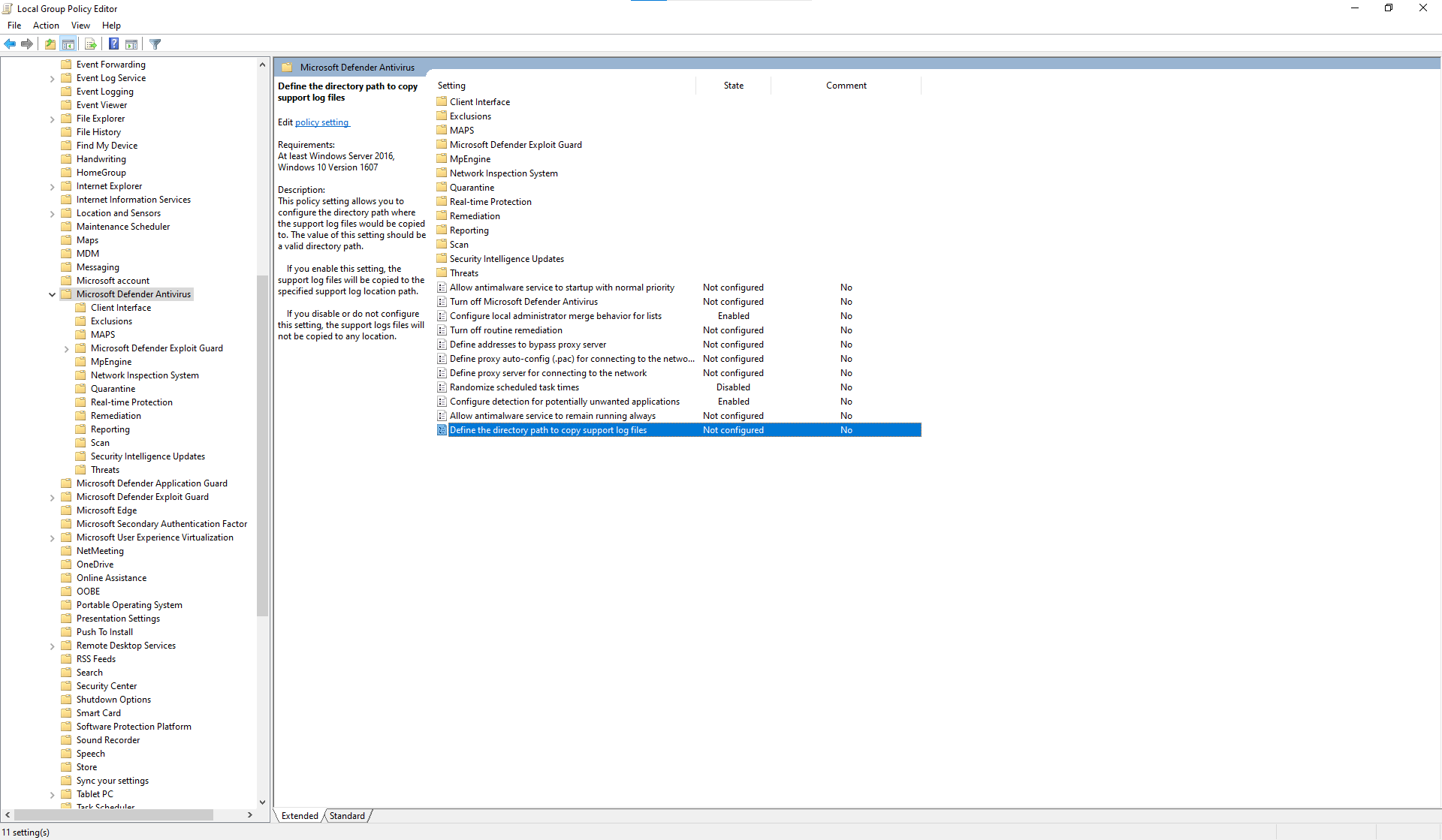This screenshot has width=1442, height=840.
Task: Sort by the State column header
Action: coord(733,86)
